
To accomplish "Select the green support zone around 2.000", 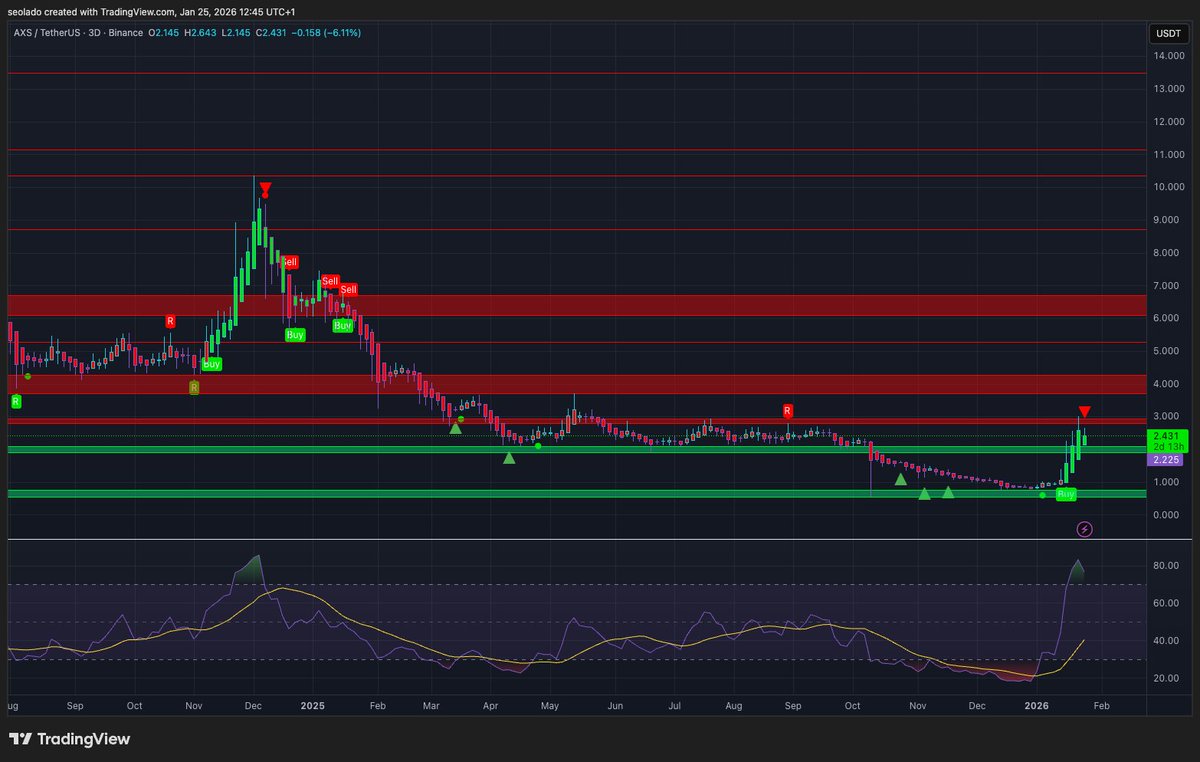I will click(x=575, y=450).
